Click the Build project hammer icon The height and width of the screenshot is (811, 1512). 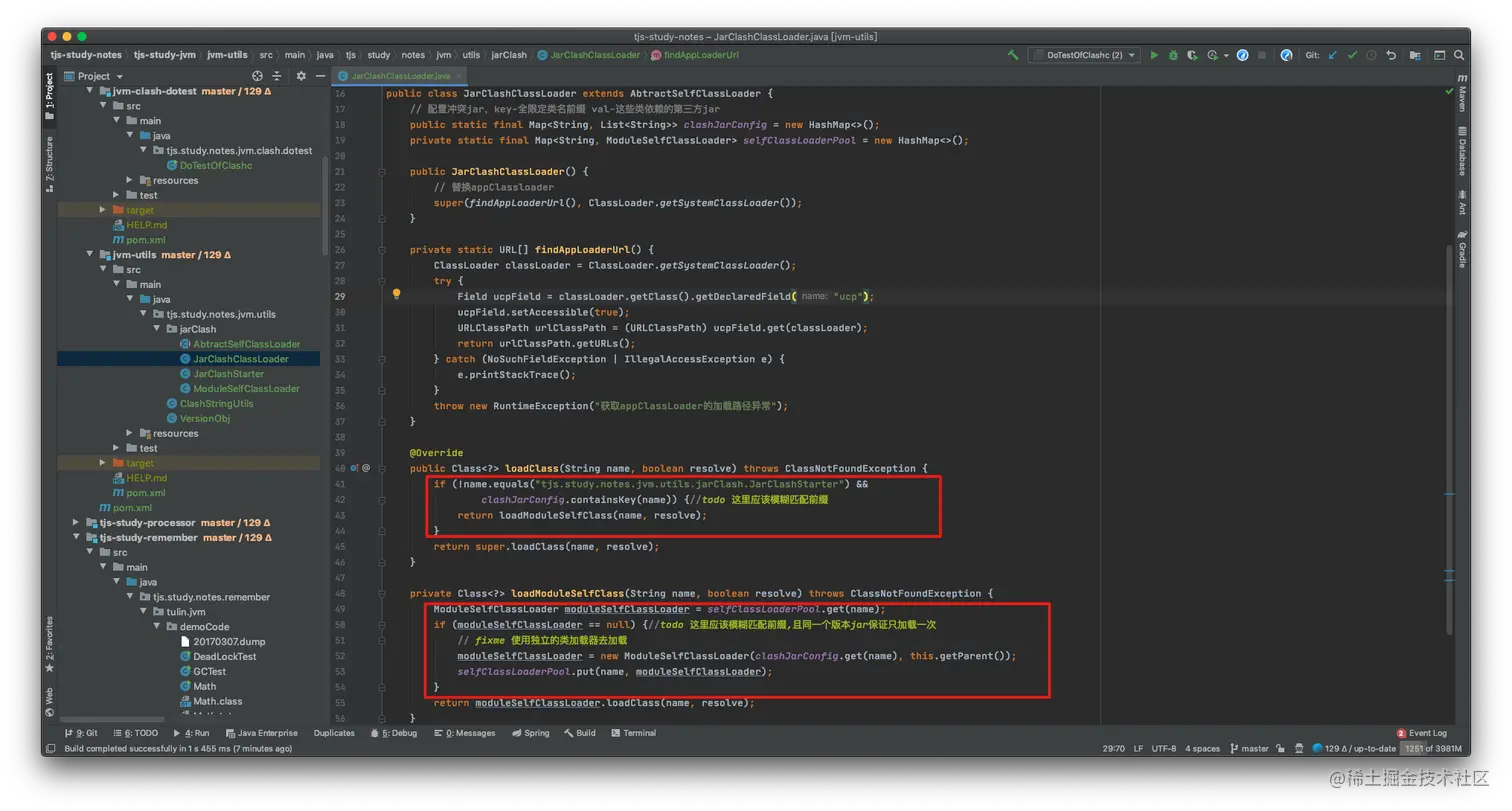pos(1013,55)
